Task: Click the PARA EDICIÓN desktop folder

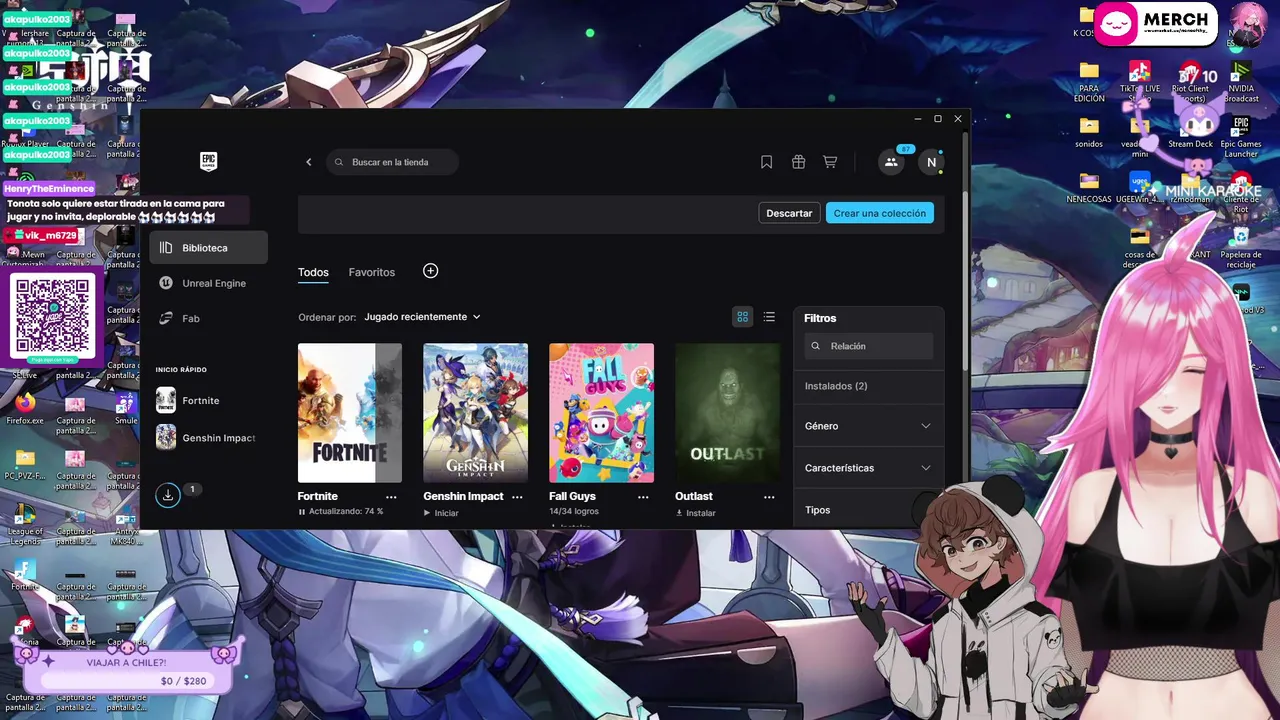Action: pos(1089,82)
